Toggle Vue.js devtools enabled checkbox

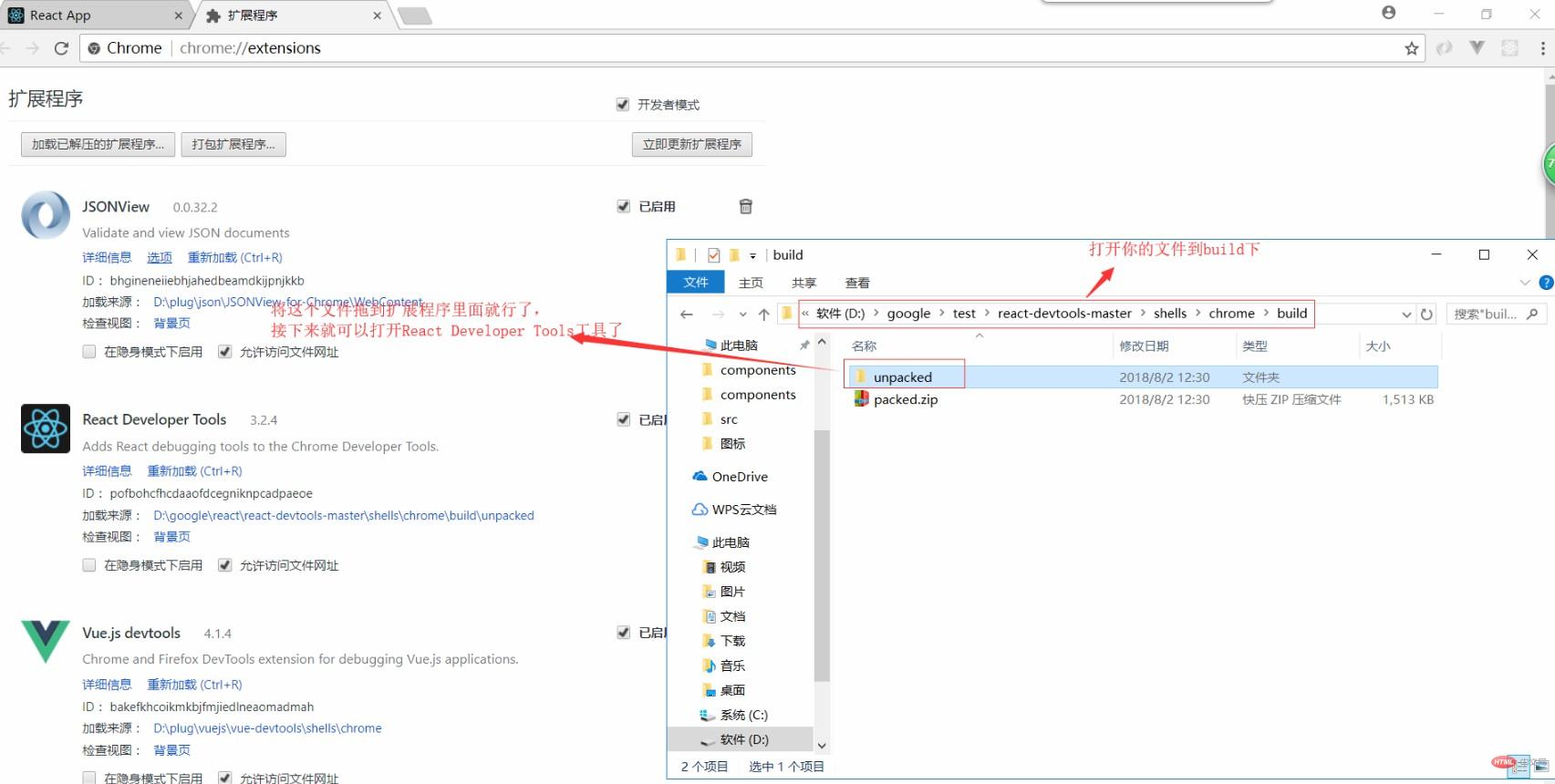pyautogui.click(x=624, y=633)
